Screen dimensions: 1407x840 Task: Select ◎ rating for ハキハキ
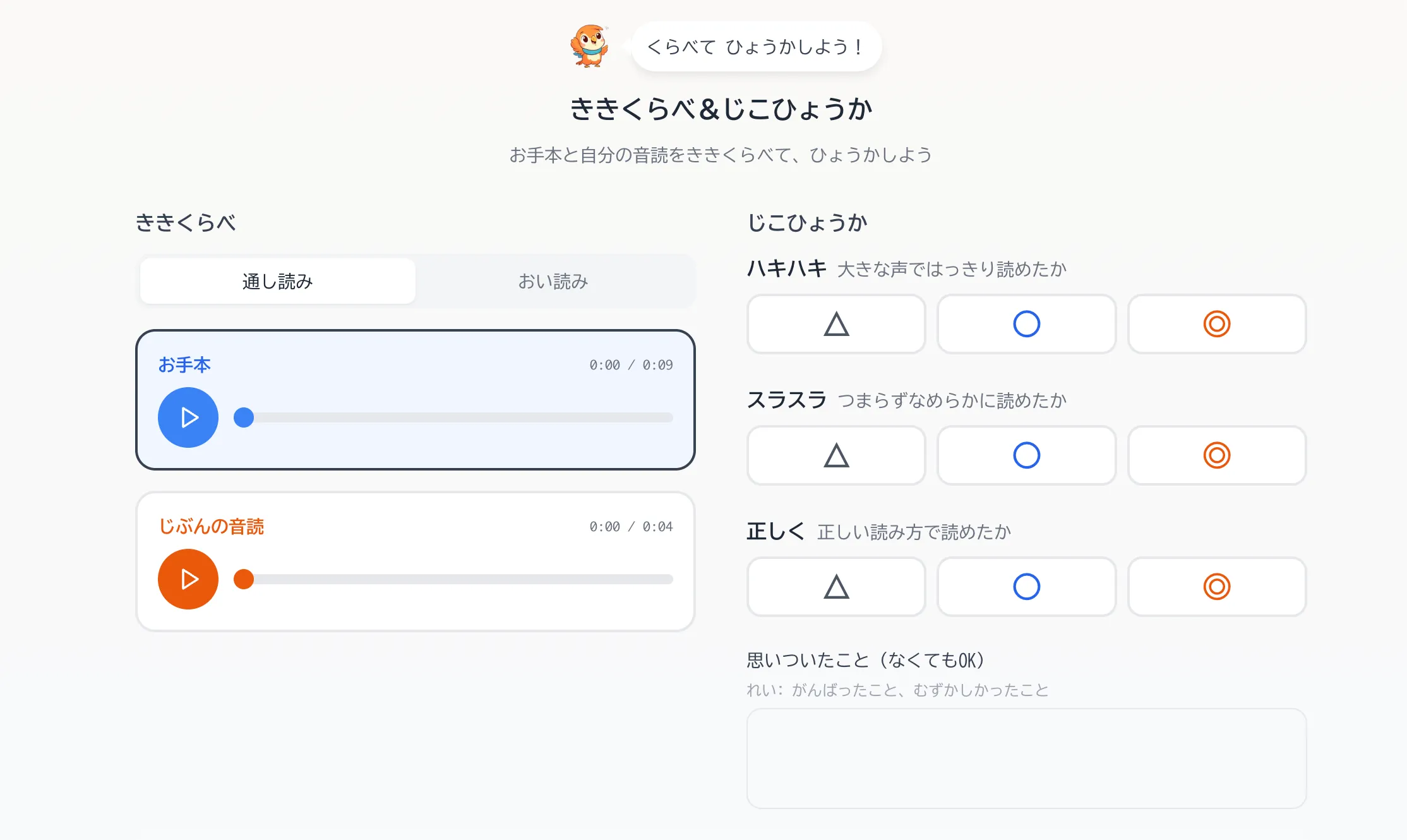[1216, 324]
